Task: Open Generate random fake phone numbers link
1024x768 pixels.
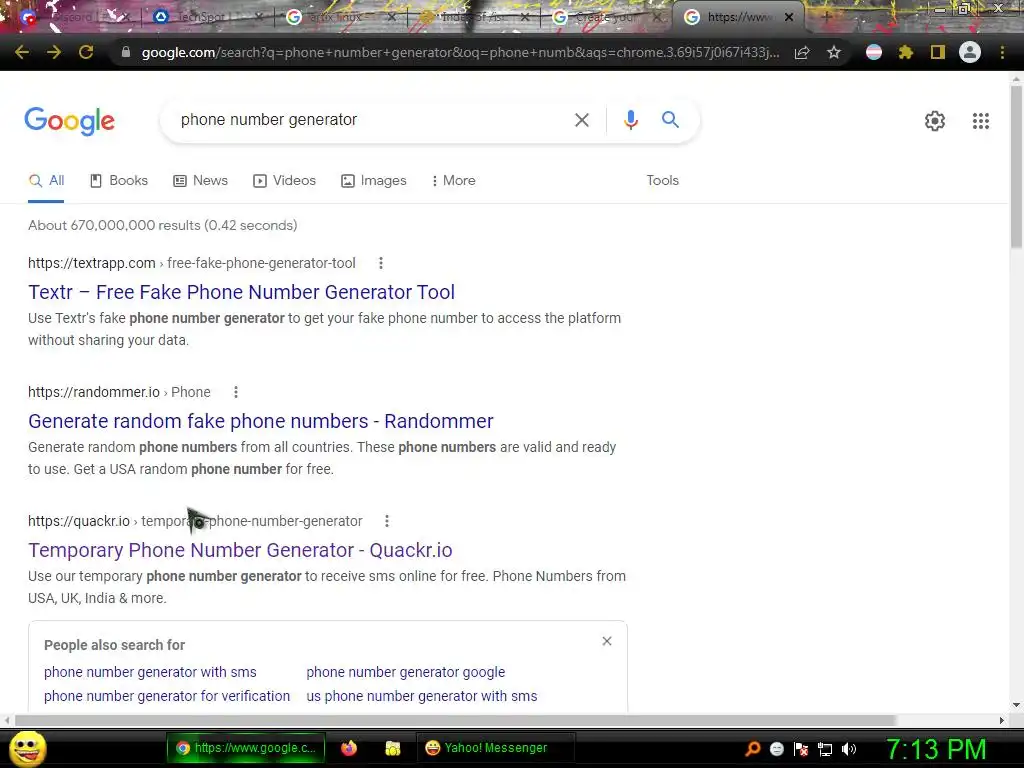Action: pos(261,421)
